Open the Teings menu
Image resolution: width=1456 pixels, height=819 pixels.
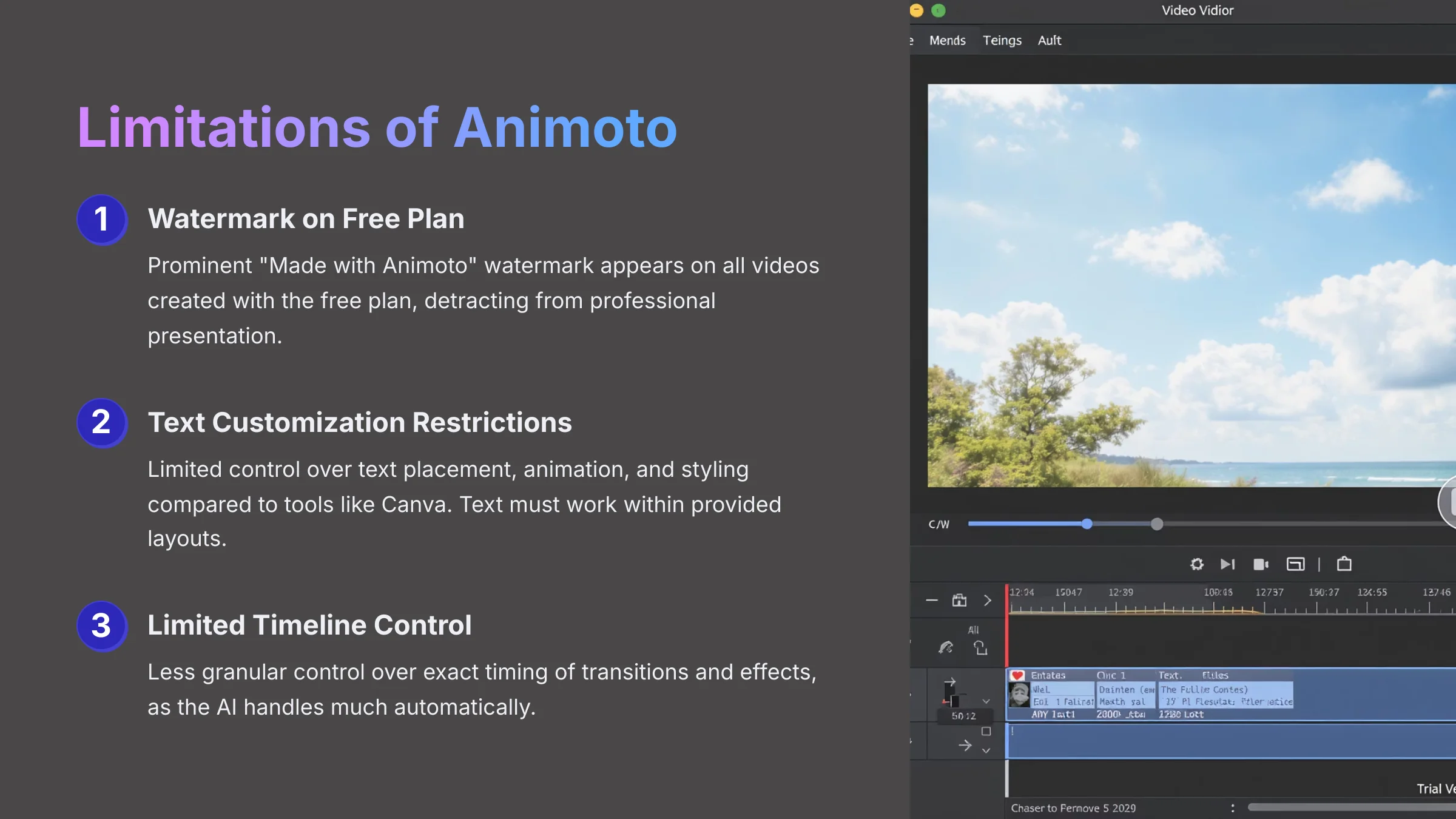click(1002, 40)
